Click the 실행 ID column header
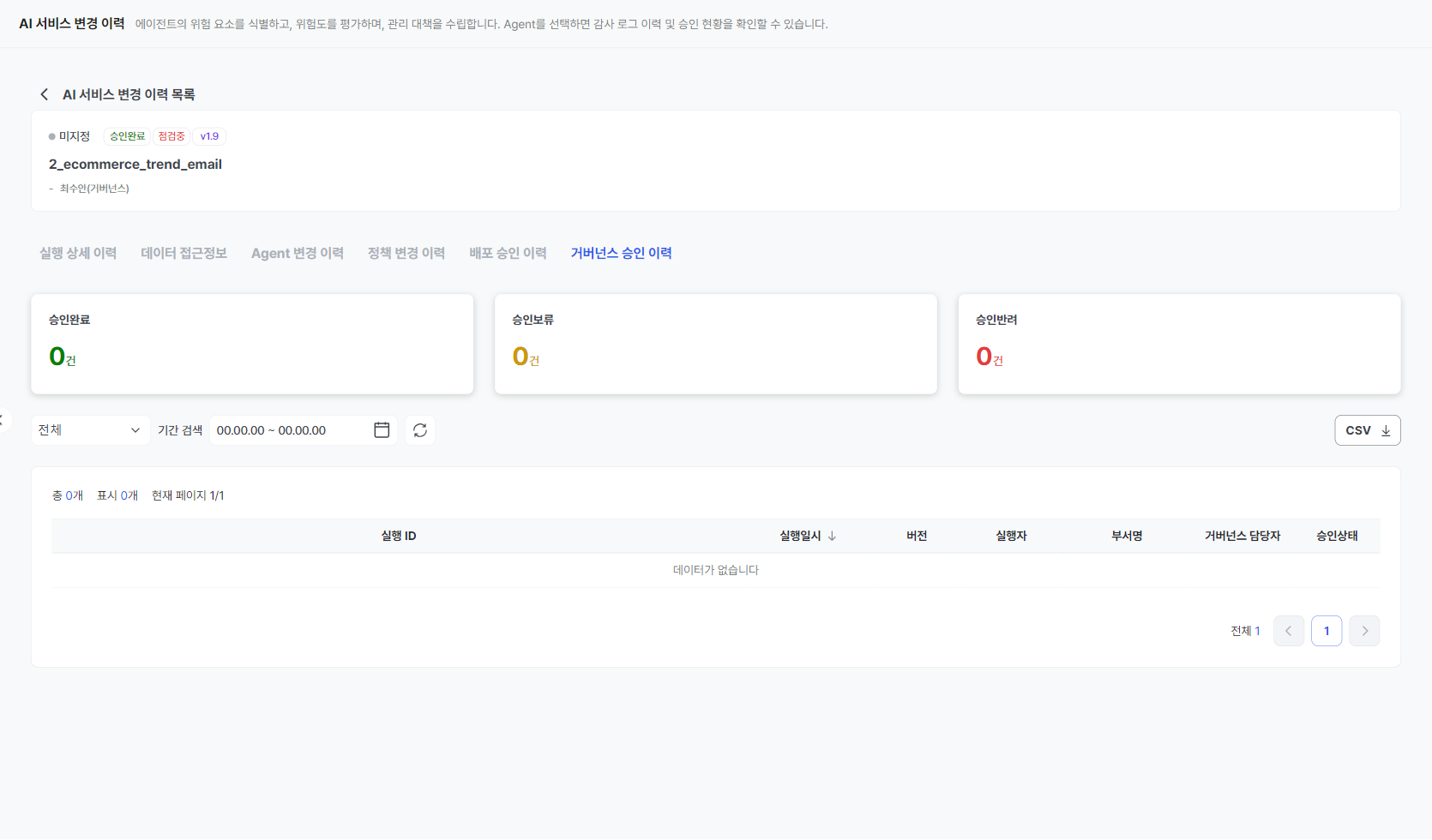 pyautogui.click(x=399, y=536)
